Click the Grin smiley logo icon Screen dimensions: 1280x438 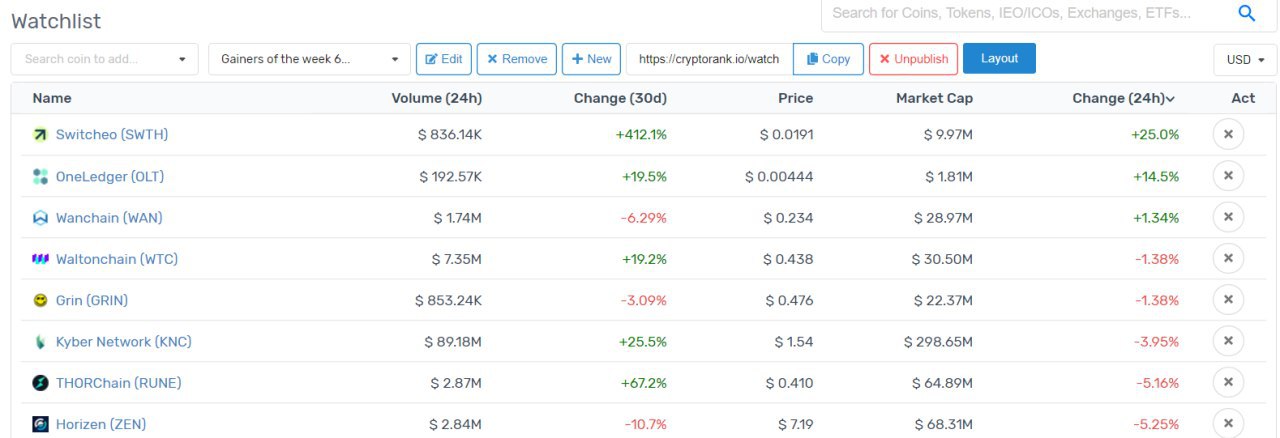40,300
